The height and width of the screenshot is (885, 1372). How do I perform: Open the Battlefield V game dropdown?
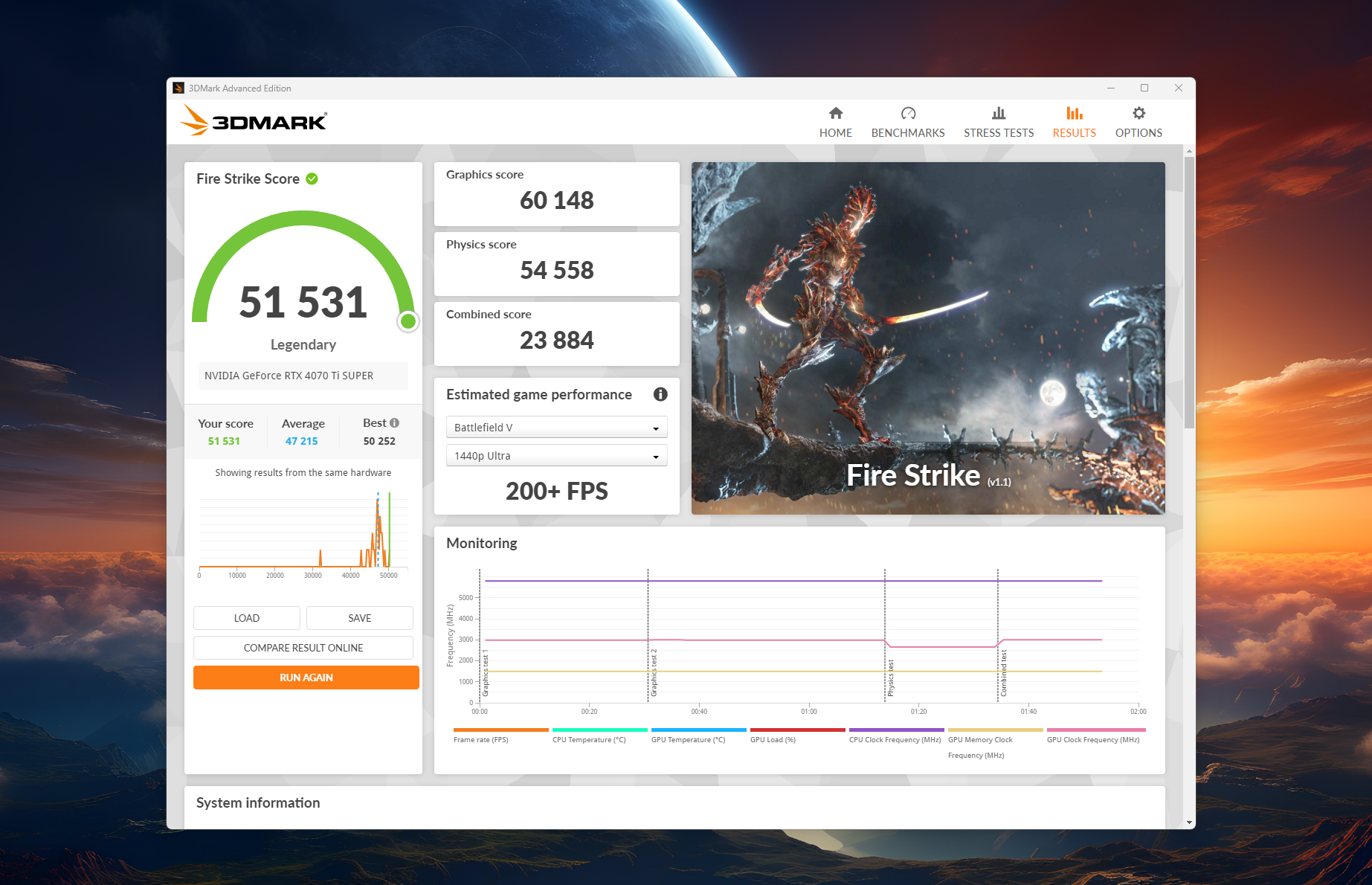[556, 428]
